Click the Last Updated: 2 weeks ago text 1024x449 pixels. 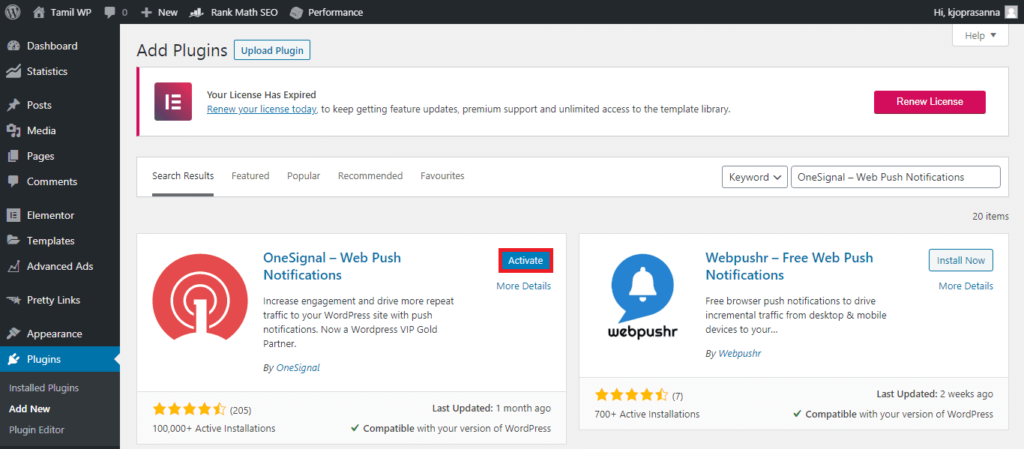935,394
